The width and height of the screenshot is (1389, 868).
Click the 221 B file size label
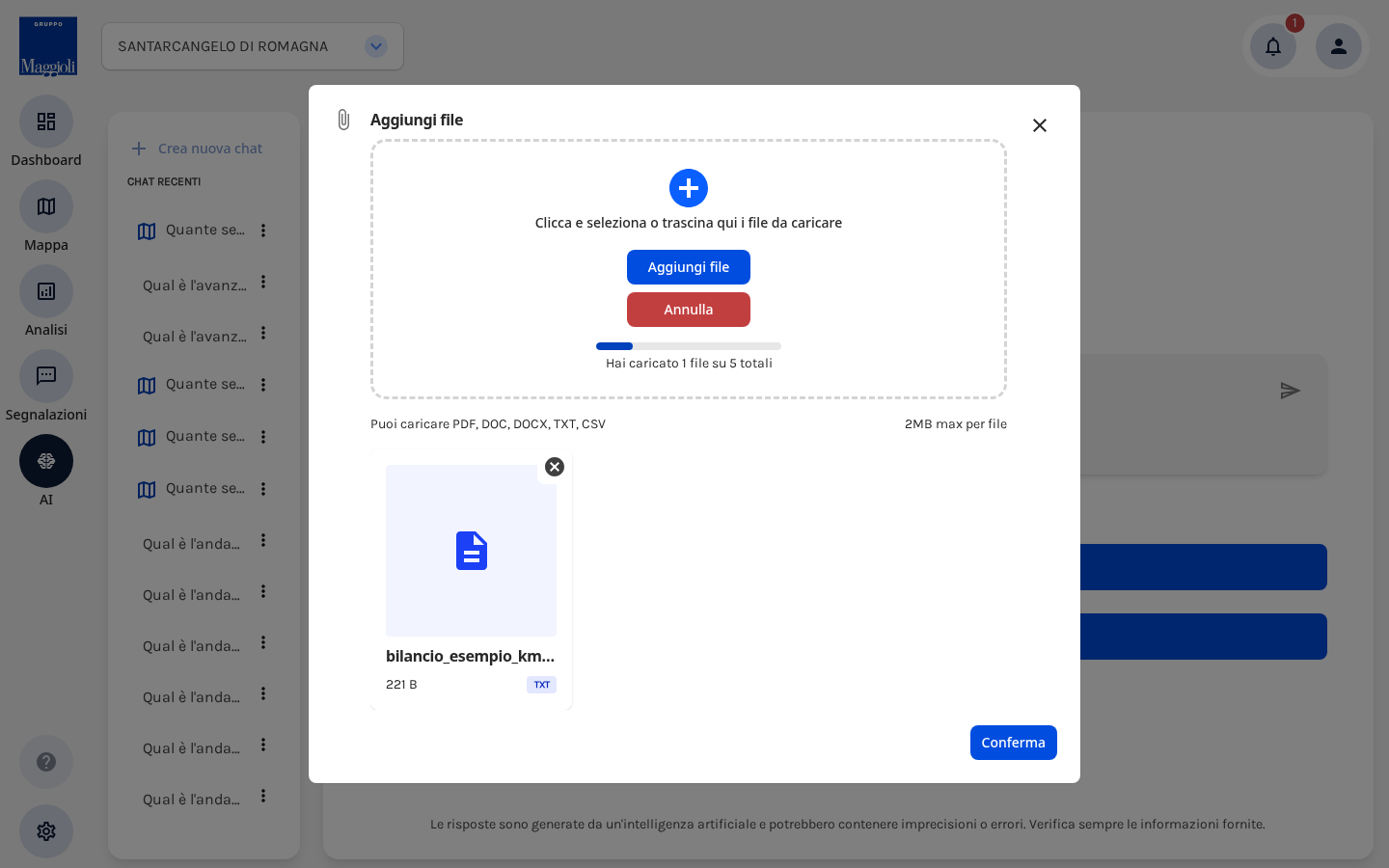pyautogui.click(x=401, y=685)
